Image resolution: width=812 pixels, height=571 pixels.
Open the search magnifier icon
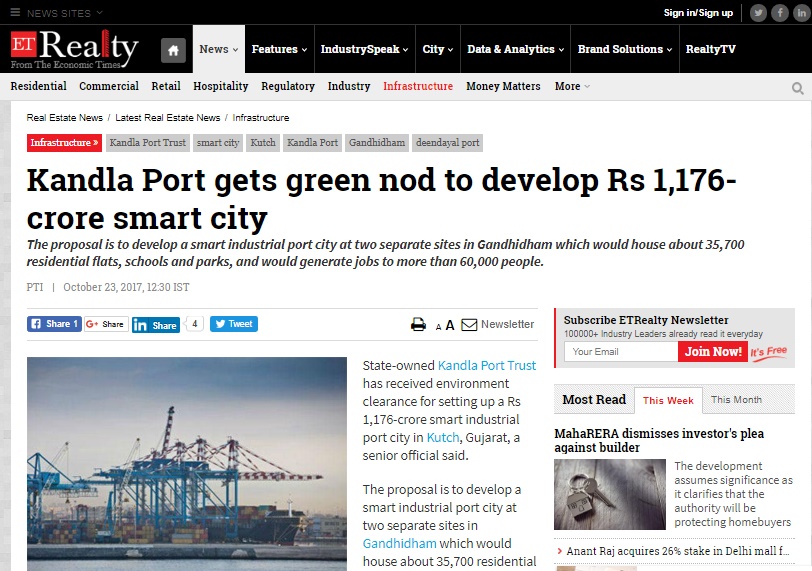click(798, 89)
